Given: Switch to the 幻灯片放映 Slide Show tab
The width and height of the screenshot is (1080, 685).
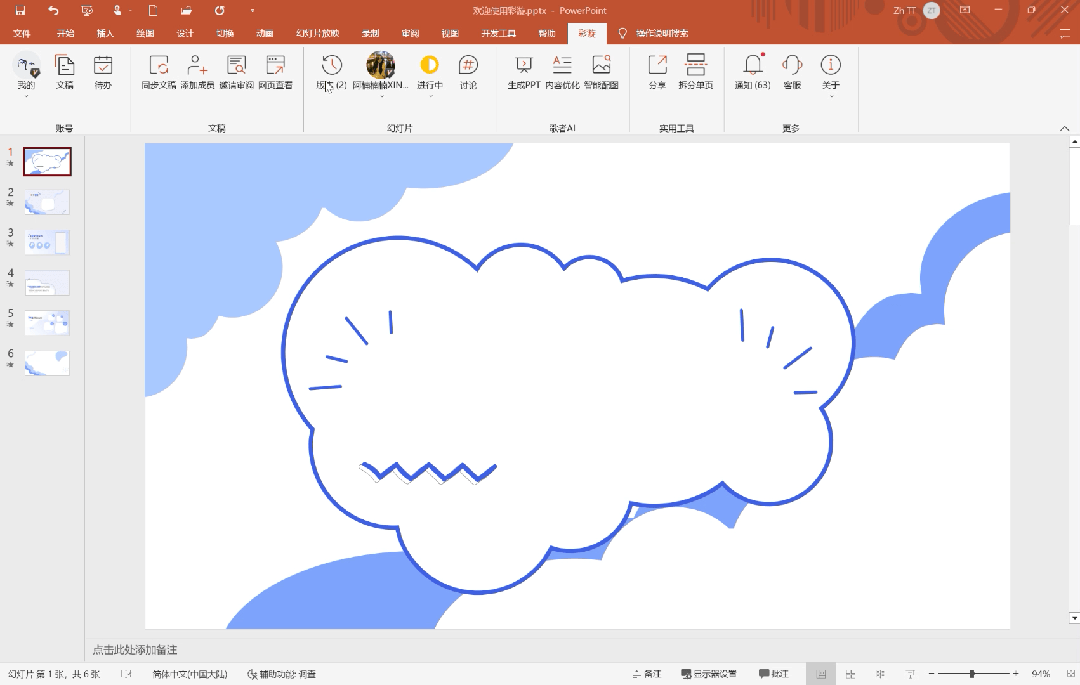Looking at the screenshot, I should (x=318, y=33).
